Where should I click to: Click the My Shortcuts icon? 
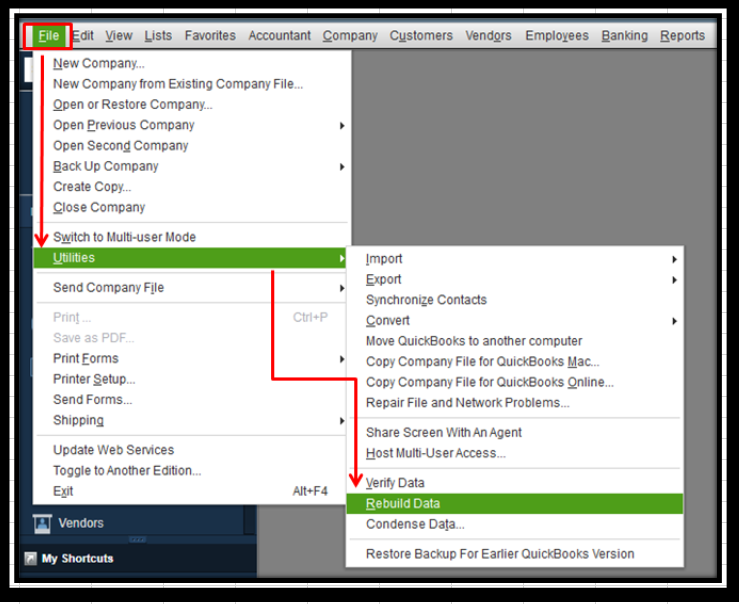coord(30,558)
